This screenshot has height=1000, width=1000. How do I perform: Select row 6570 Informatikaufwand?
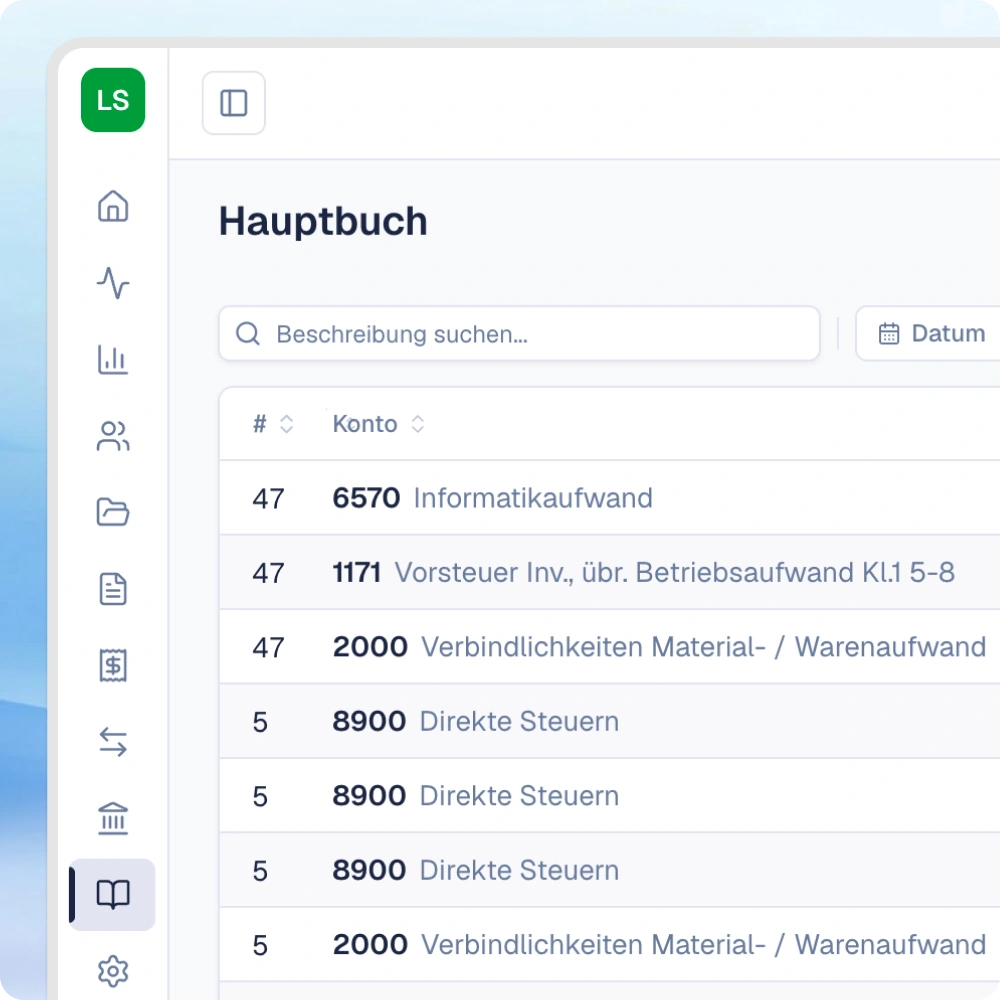pos(610,498)
